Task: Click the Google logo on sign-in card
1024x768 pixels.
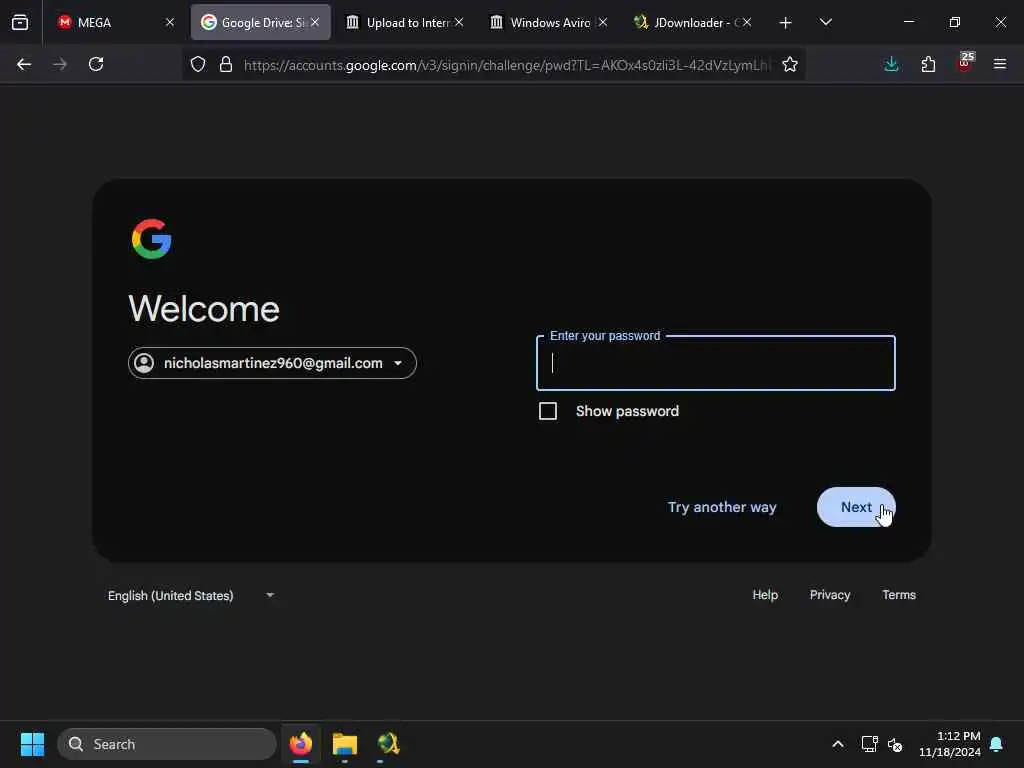Action: [x=152, y=239]
